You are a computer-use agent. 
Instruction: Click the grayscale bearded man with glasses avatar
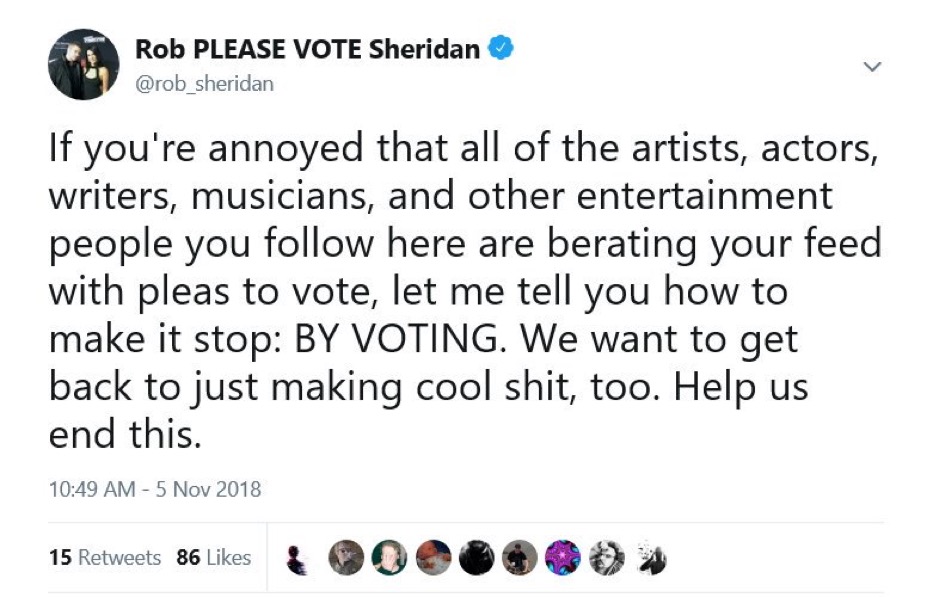pyautogui.click(x=606, y=558)
